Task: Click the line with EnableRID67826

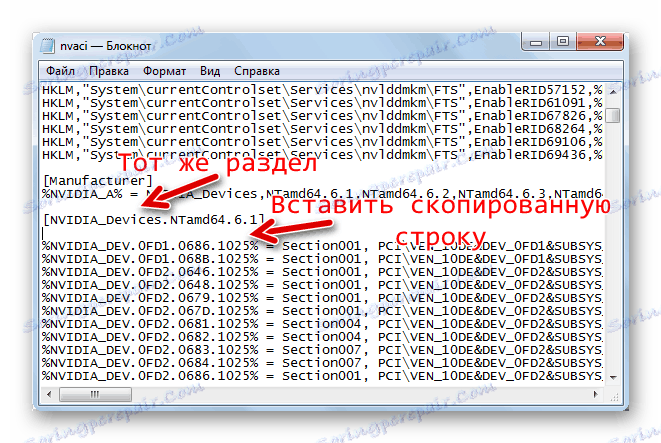Action: click(x=322, y=116)
